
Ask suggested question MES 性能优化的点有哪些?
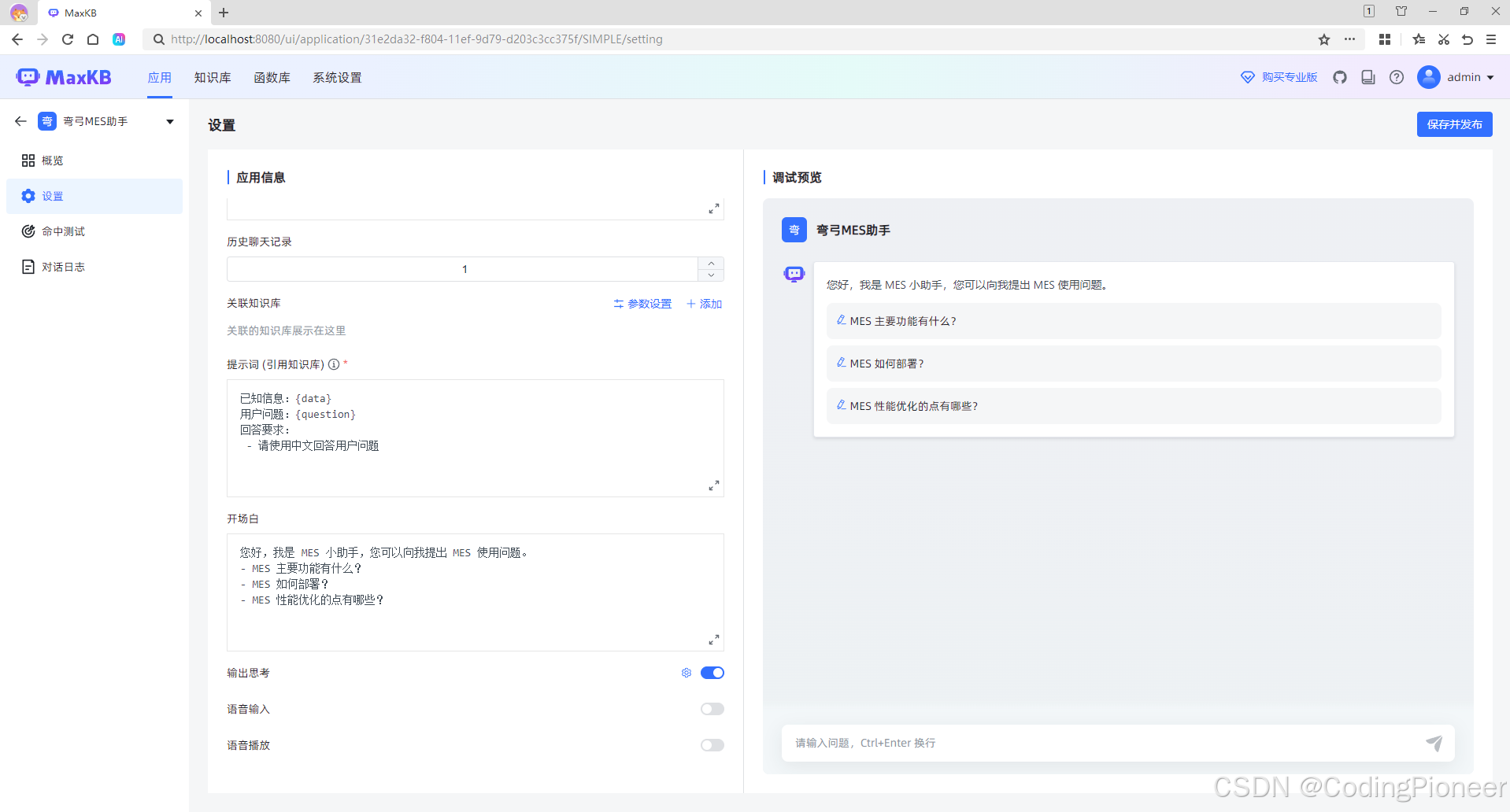point(1134,406)
